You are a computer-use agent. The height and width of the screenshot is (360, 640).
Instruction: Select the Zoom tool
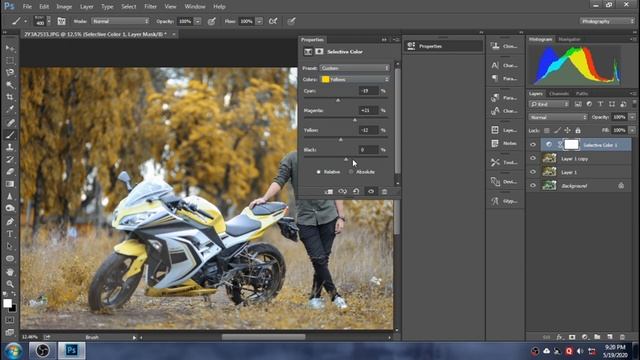click(10, 284)
